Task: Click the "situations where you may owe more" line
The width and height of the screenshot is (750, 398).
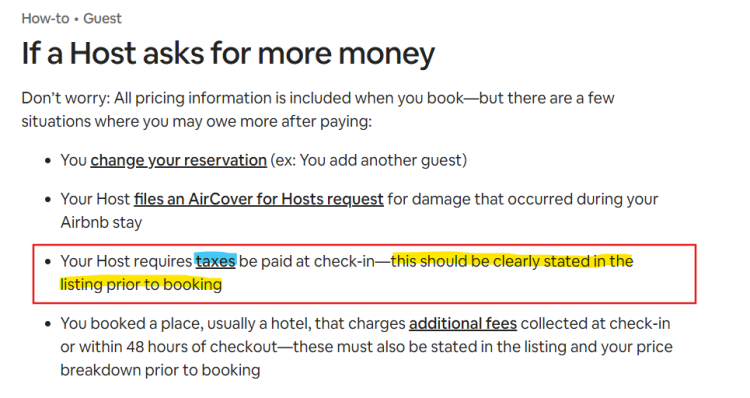Action: coord(197,122)
